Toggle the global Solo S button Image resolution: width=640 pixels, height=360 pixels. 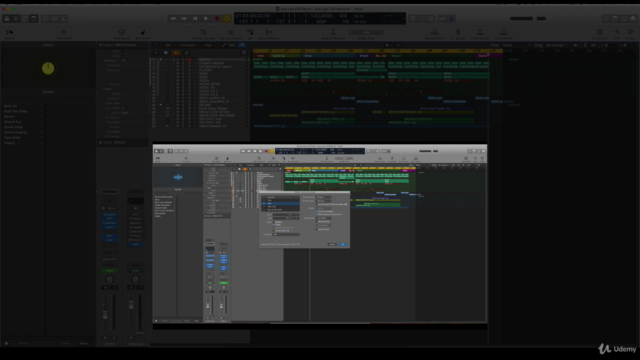[x=187, y=53]
